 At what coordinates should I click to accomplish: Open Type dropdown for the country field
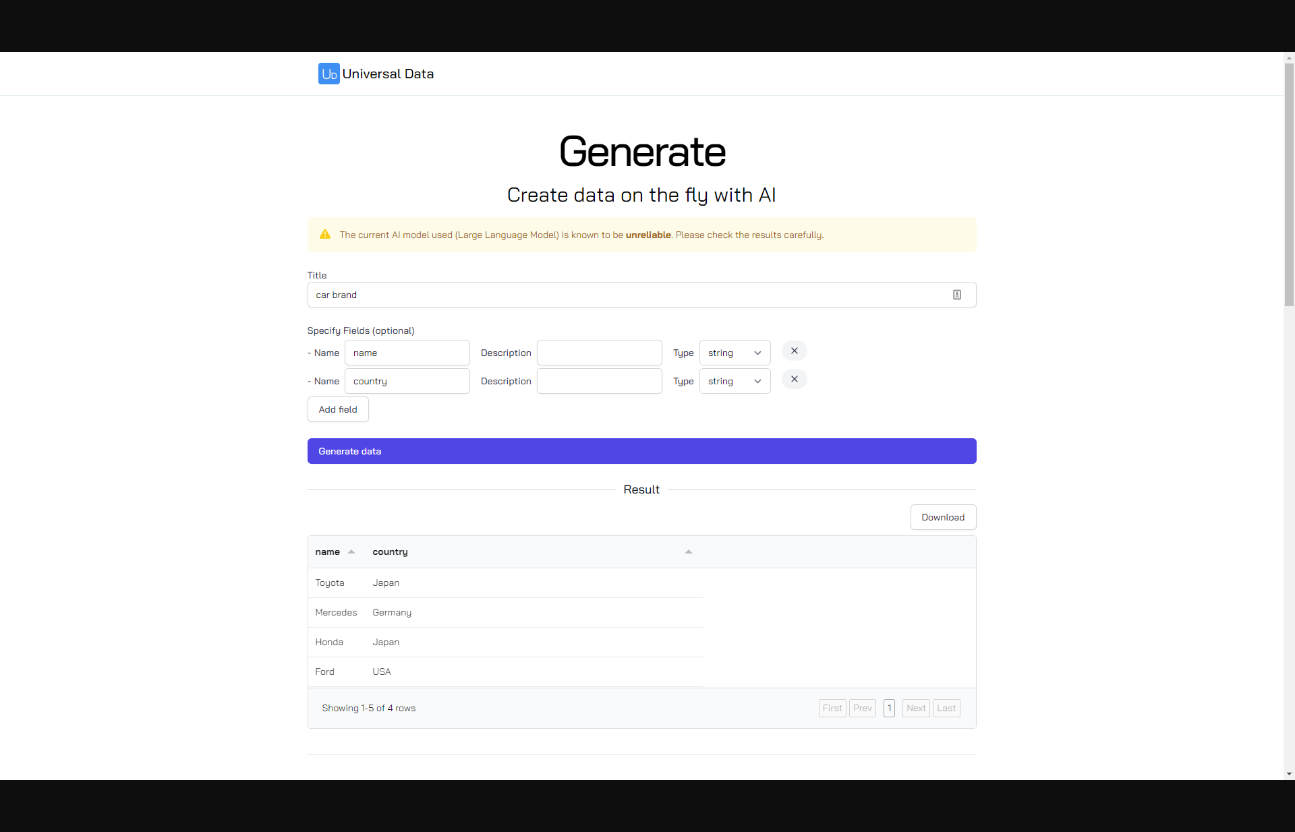click(x=734, y=381)
